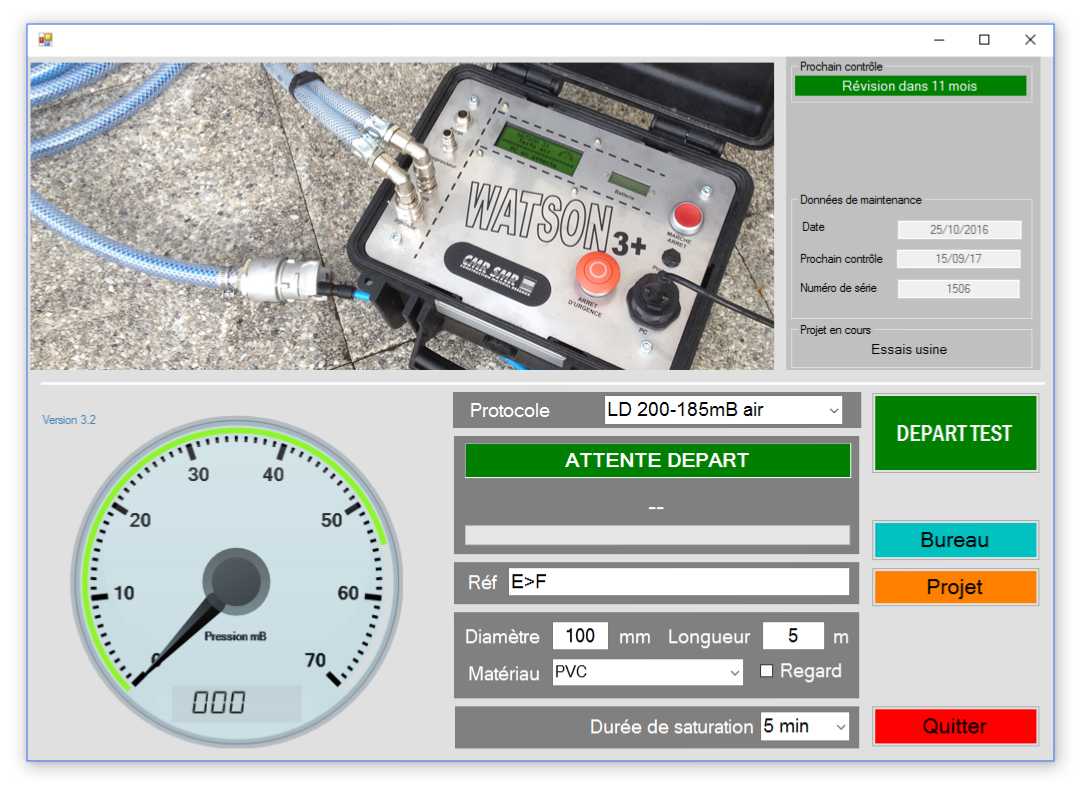1091x795 pixels.
Task: Tick the Regard checkbox
Action: pos(766,670)
